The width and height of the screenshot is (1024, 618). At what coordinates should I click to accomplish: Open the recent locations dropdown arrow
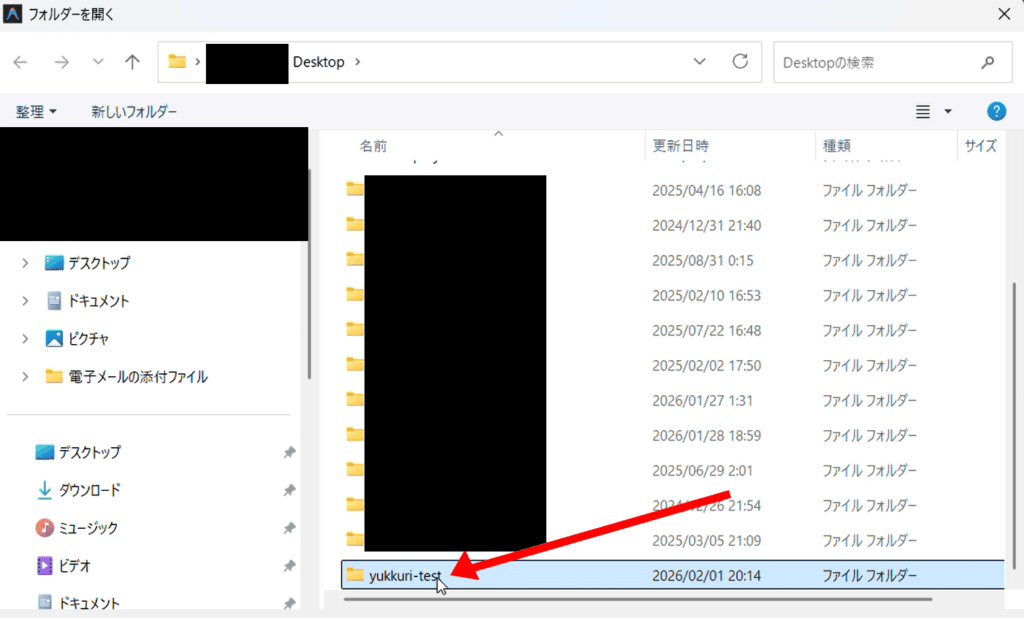point(98,62)
